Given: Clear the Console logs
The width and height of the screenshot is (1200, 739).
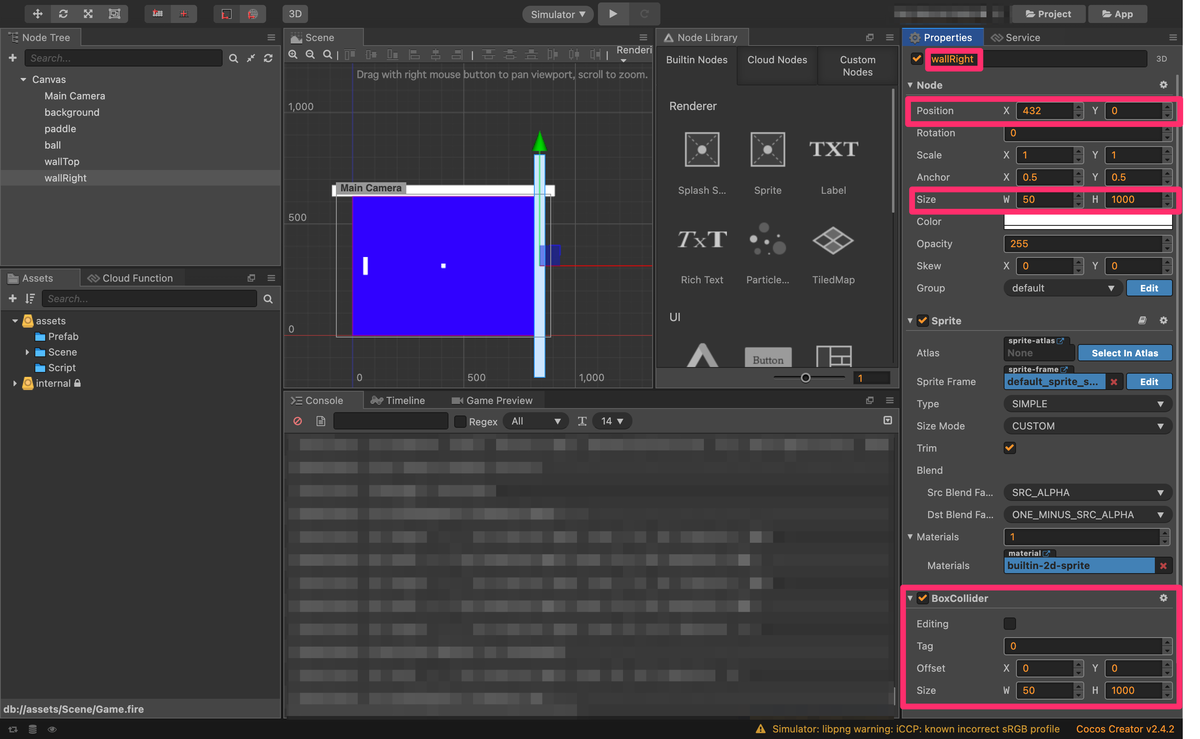Looking at the screenshot, I should point(297,422).
